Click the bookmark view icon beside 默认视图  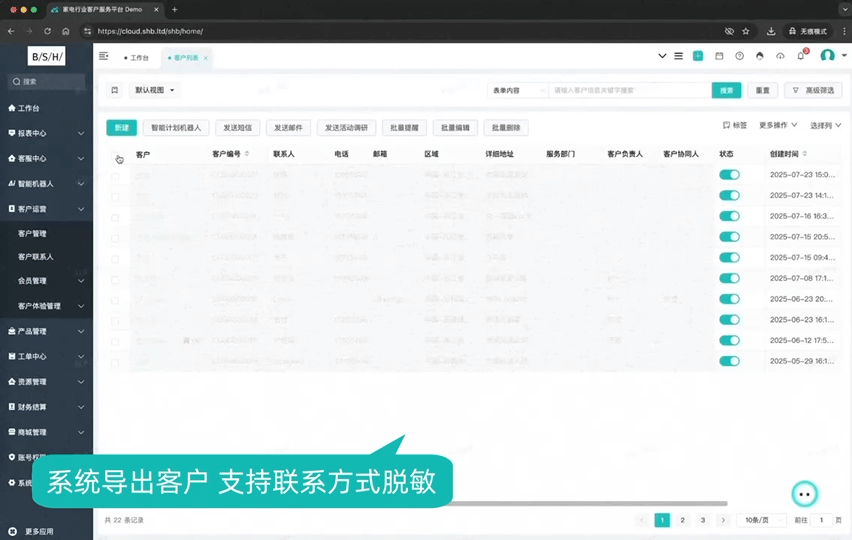point(115,90)
